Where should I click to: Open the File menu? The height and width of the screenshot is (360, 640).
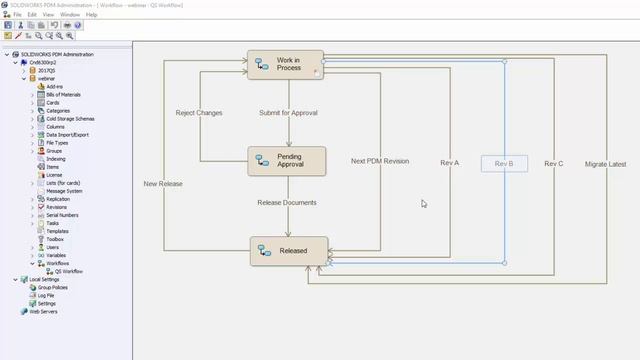coord(17,15)
